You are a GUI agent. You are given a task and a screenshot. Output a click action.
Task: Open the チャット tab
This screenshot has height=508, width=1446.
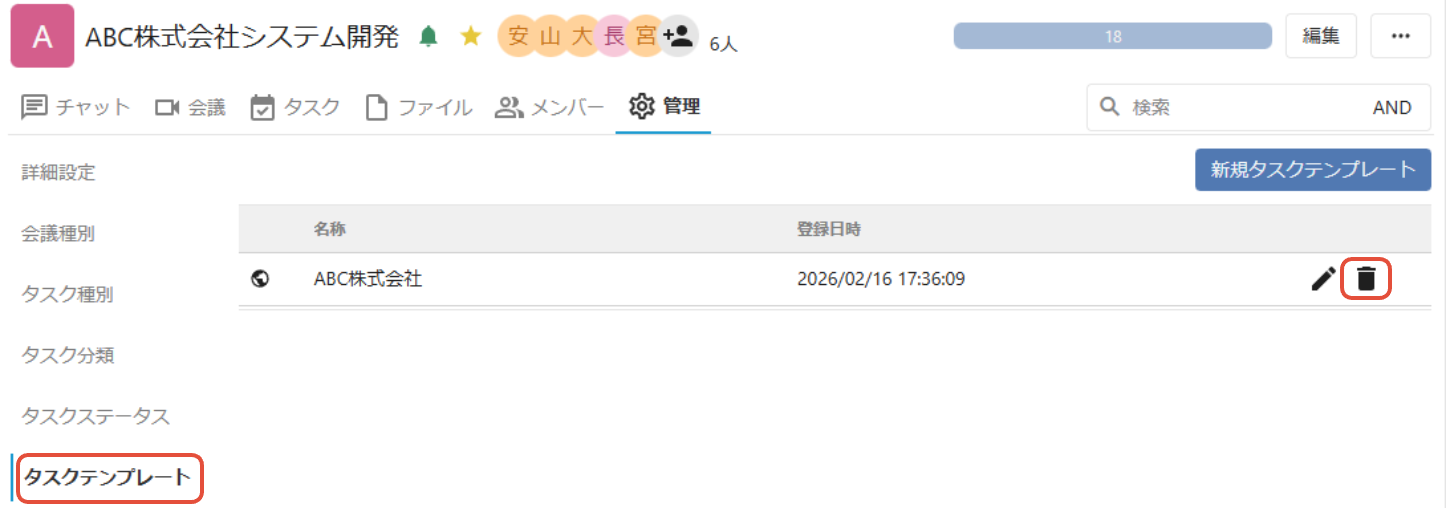76,107
